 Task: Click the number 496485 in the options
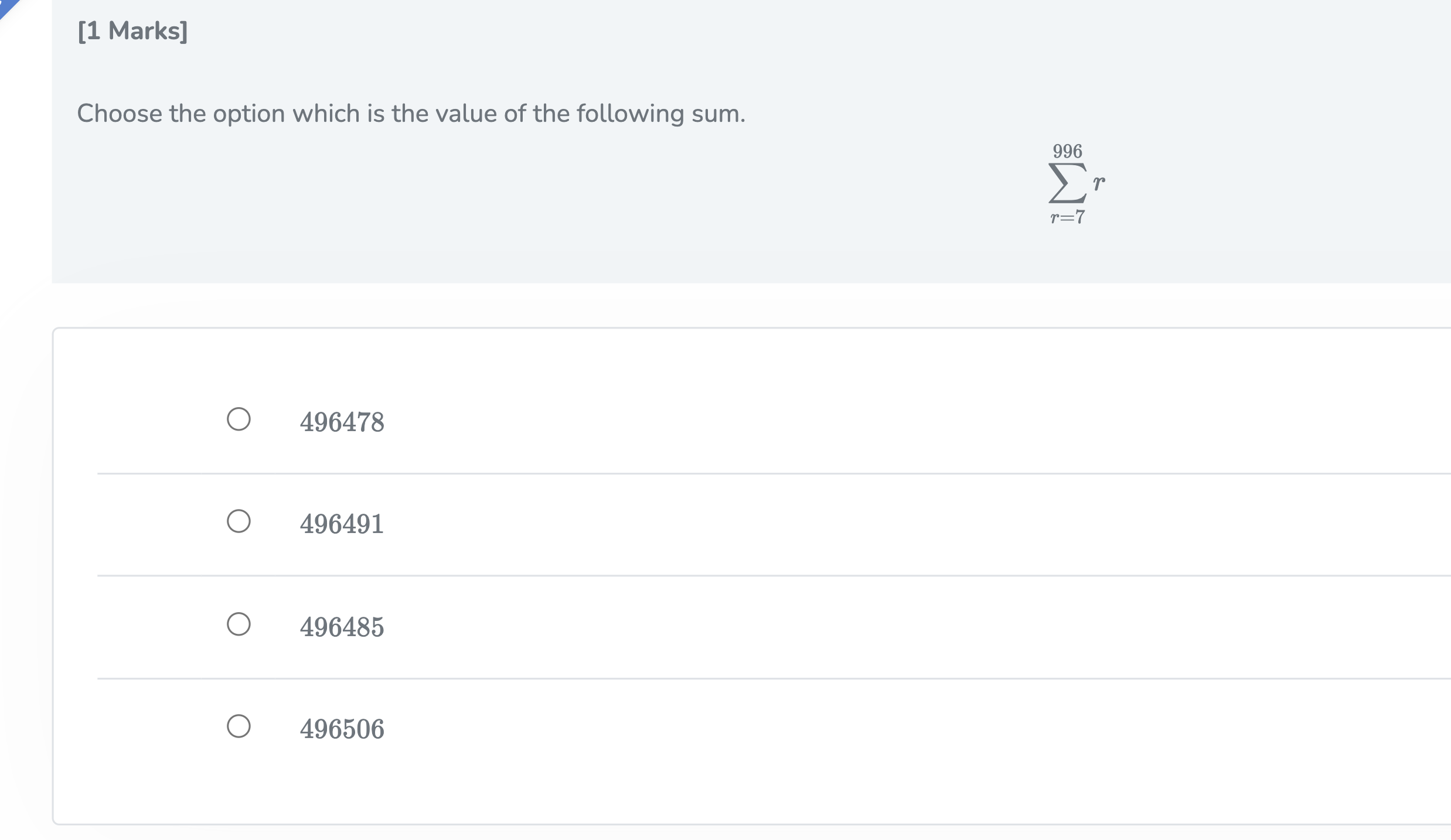[342, 627]
